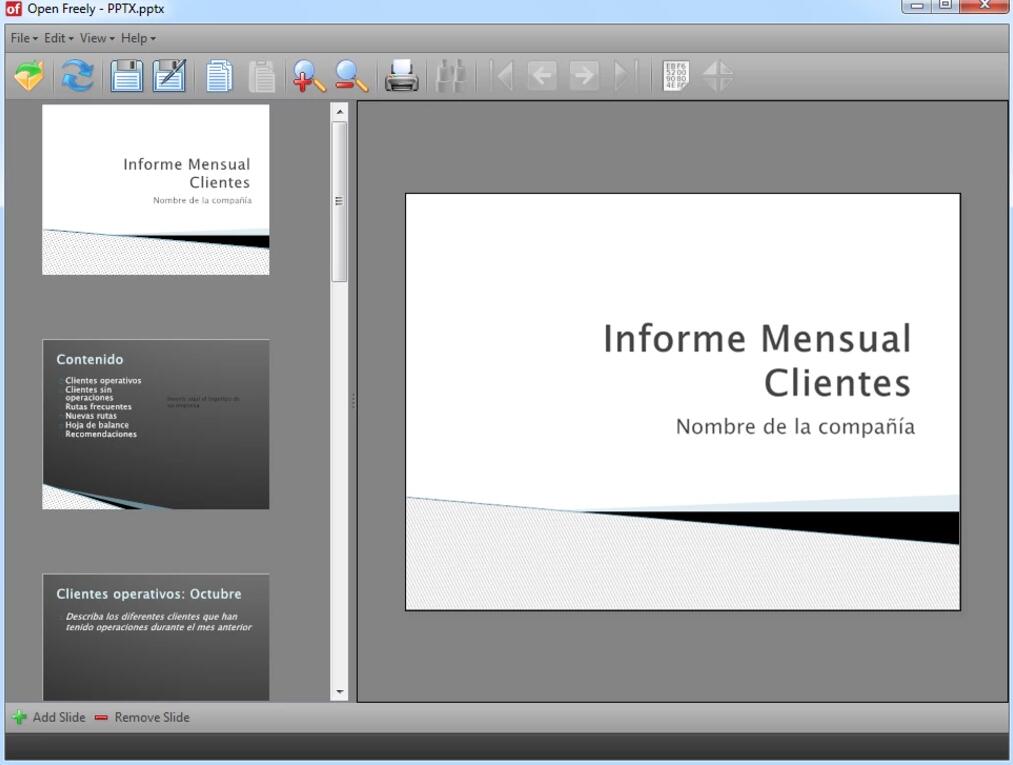
Task: Zoom in with the magnifier plus icon
Action: tap(308, 76)
